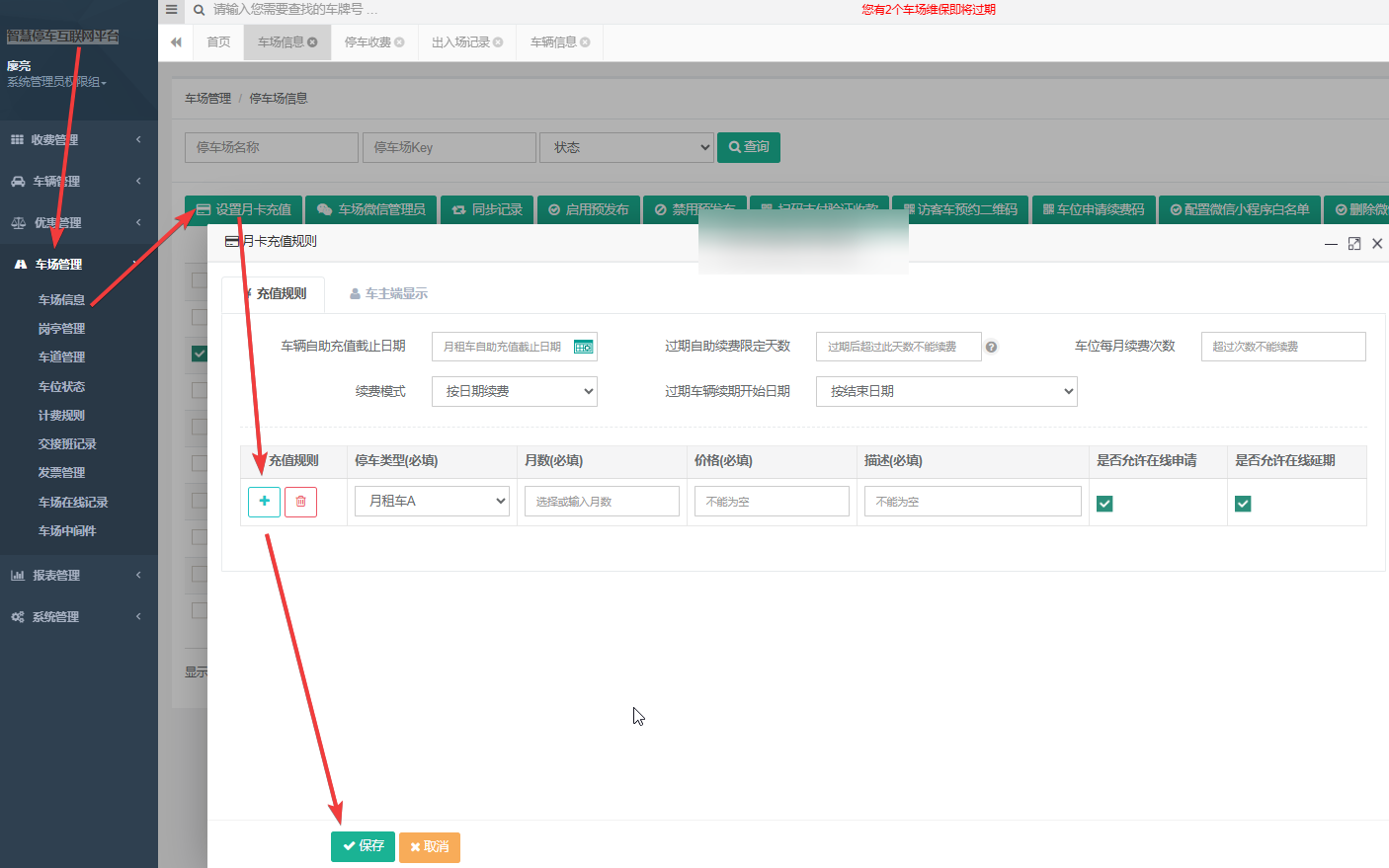
Task: Open 岗亭管理 in the sidebar
Action: pos(61,329)
